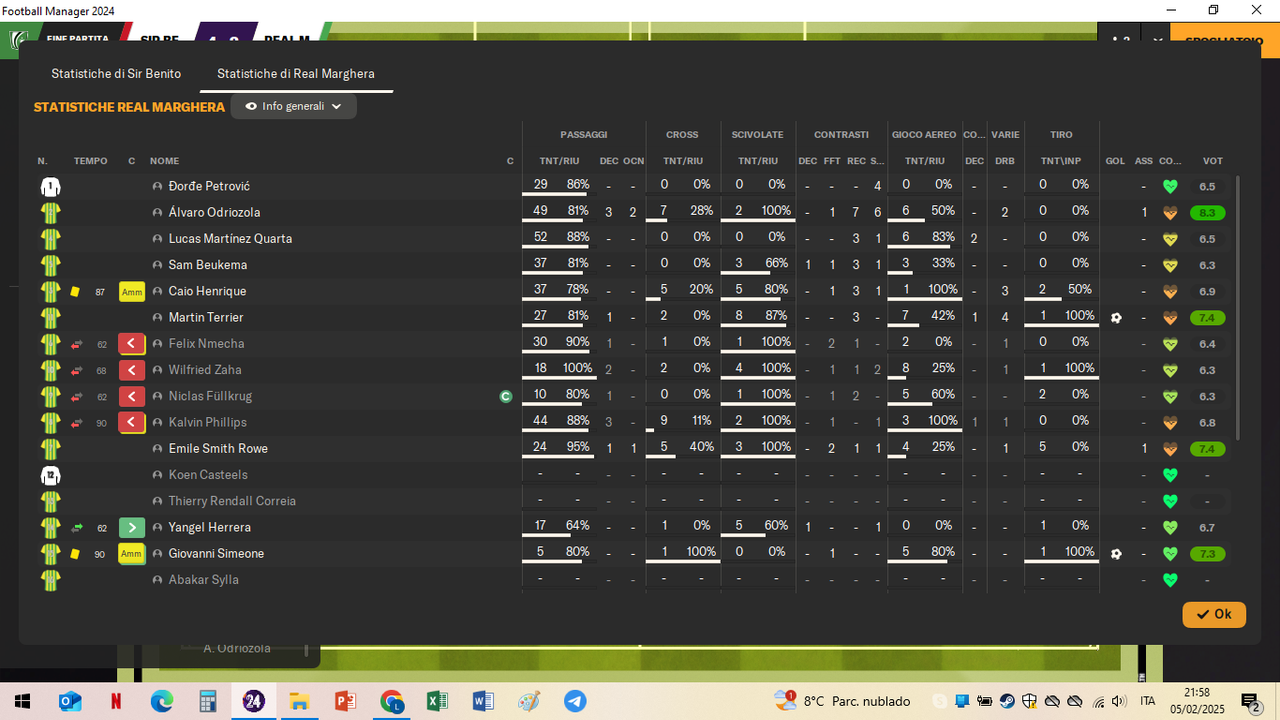This screenshot has width=1280, height=720.
Task: Confirm with the orange Ok button
Action: click(x=1214, y=614)
